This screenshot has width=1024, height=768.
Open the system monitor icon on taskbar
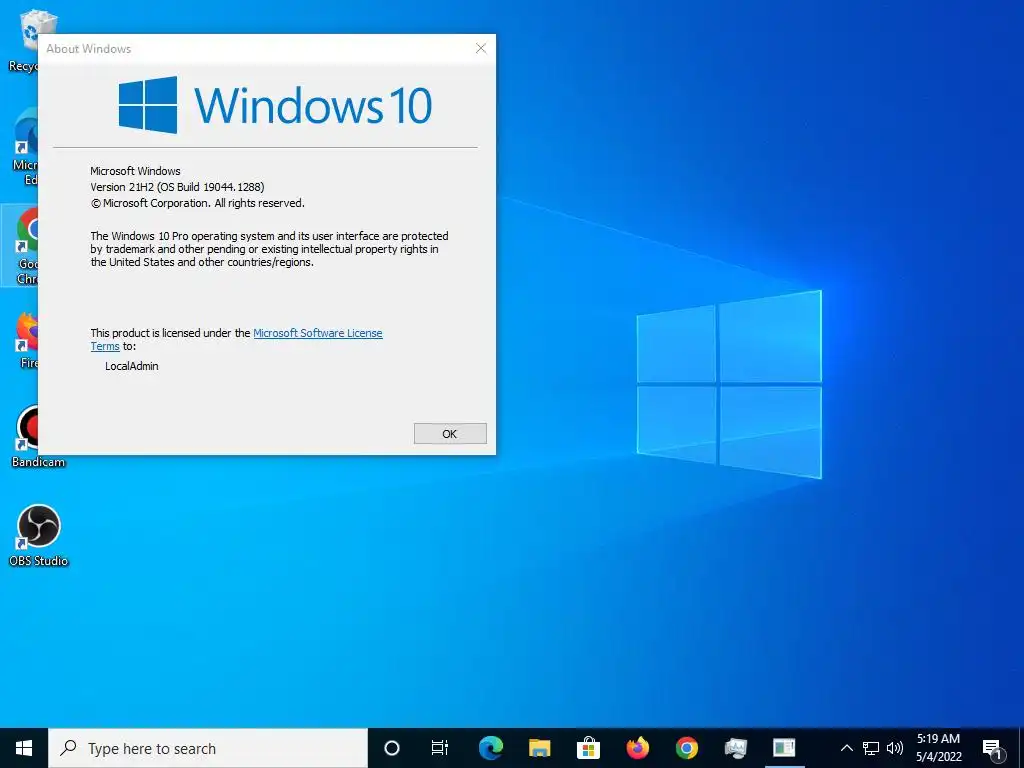tap(735, 748)
